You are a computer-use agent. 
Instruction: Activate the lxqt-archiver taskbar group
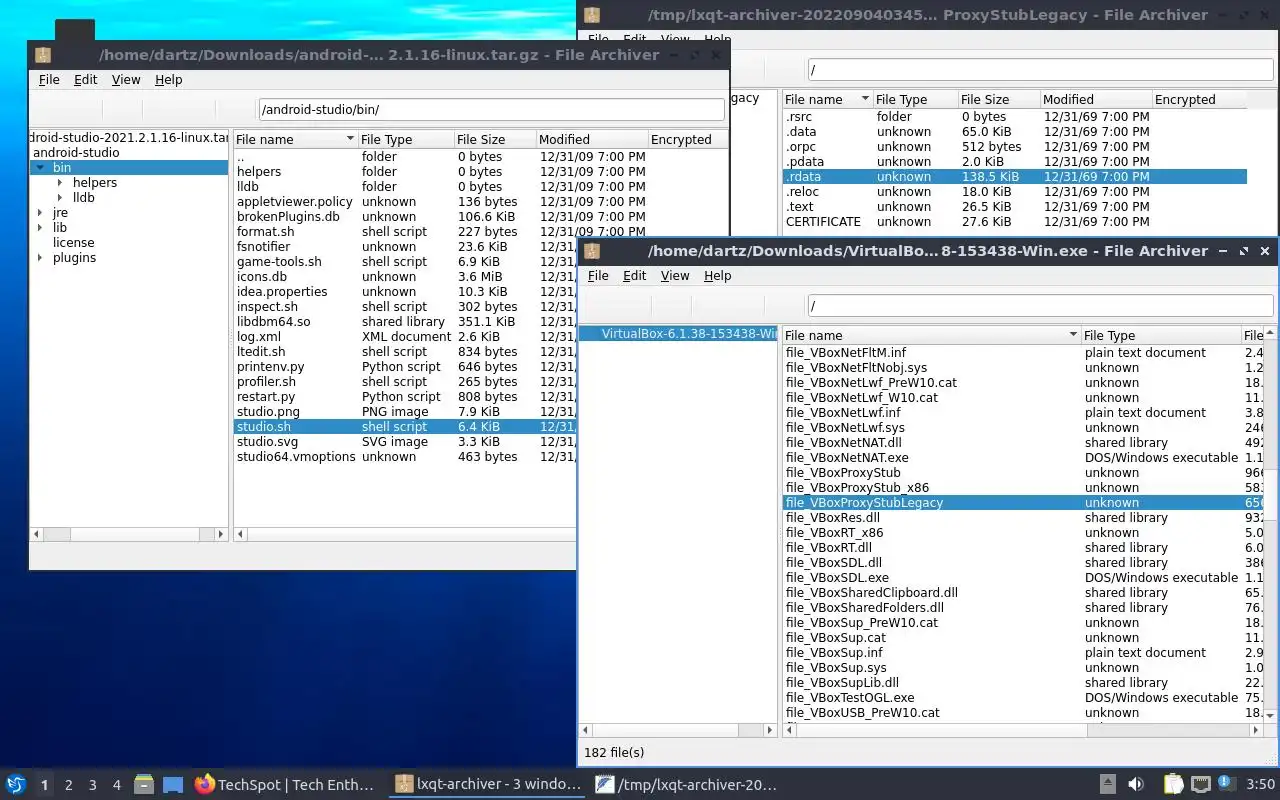tap(487, 784)
